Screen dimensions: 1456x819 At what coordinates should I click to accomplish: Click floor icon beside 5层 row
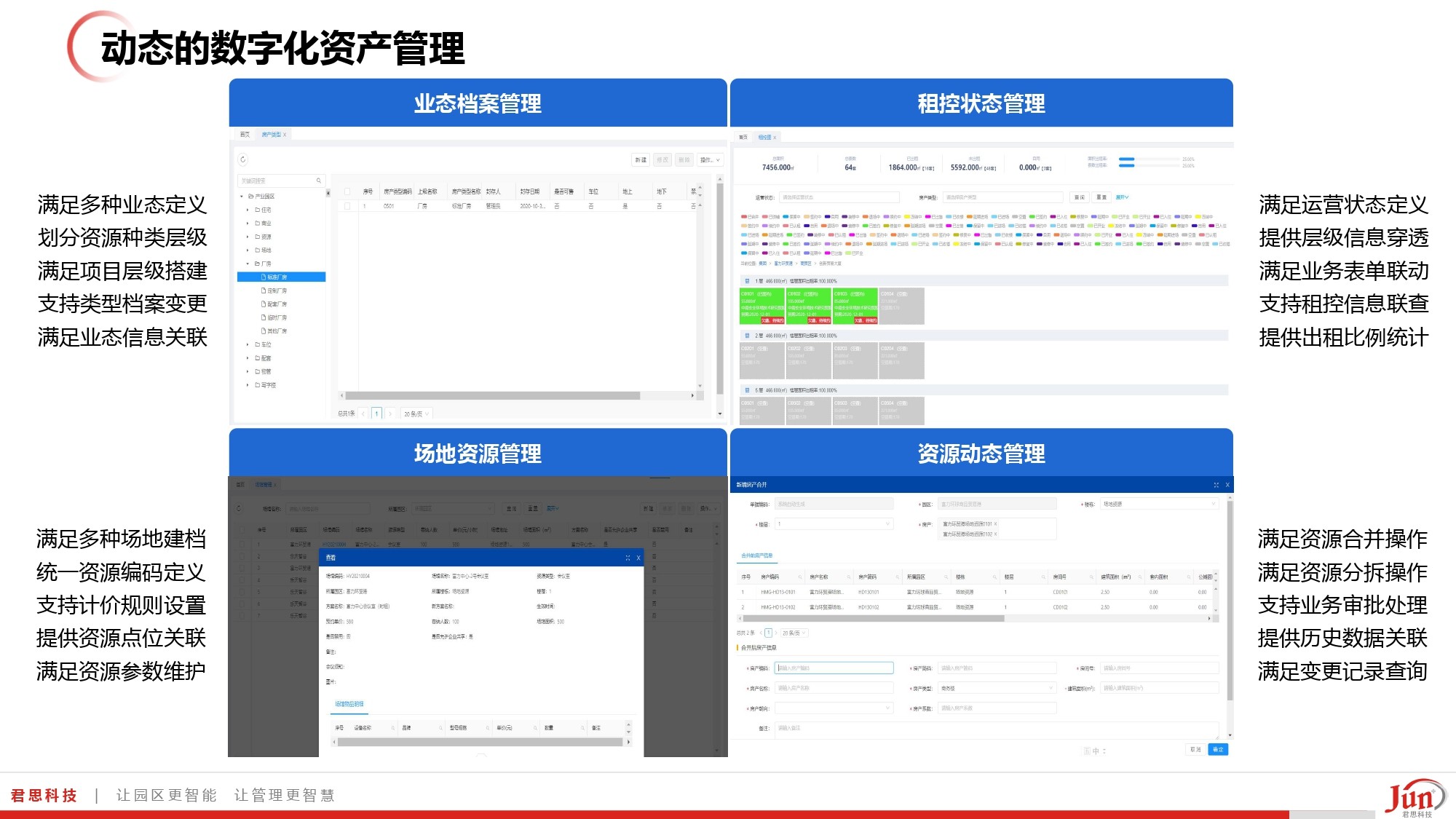pyautogui.click(x=747, y=390)
